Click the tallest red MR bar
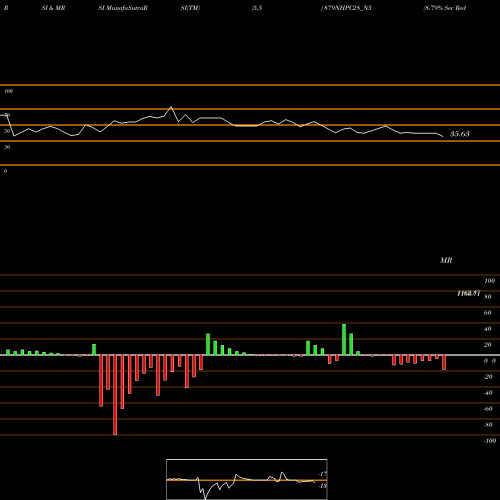The height and width of the screenshot is (500, 500). (x=115, y=395)
